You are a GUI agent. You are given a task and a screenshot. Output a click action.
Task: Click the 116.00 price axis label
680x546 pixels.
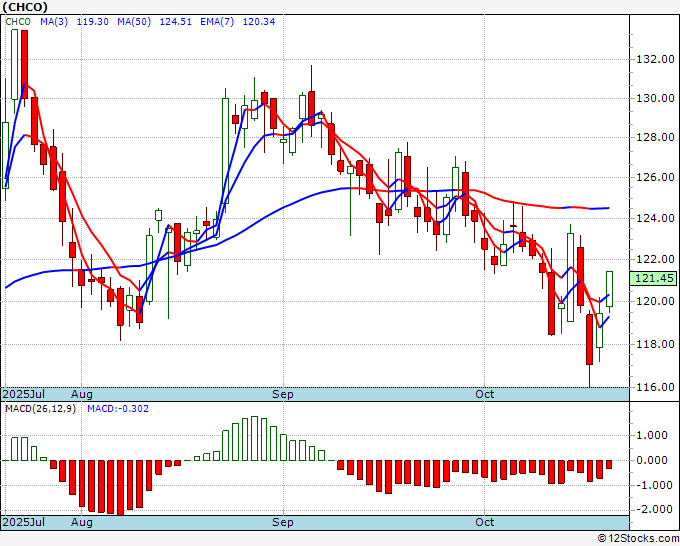point(655,387)
